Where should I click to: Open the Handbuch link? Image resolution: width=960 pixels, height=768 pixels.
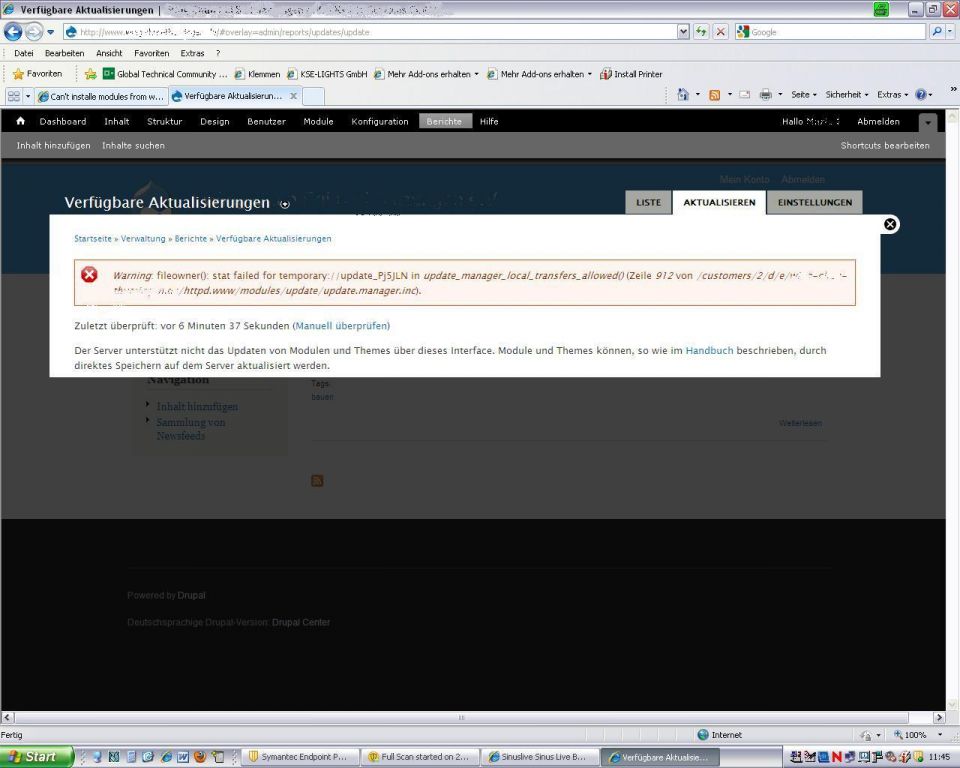709,351
